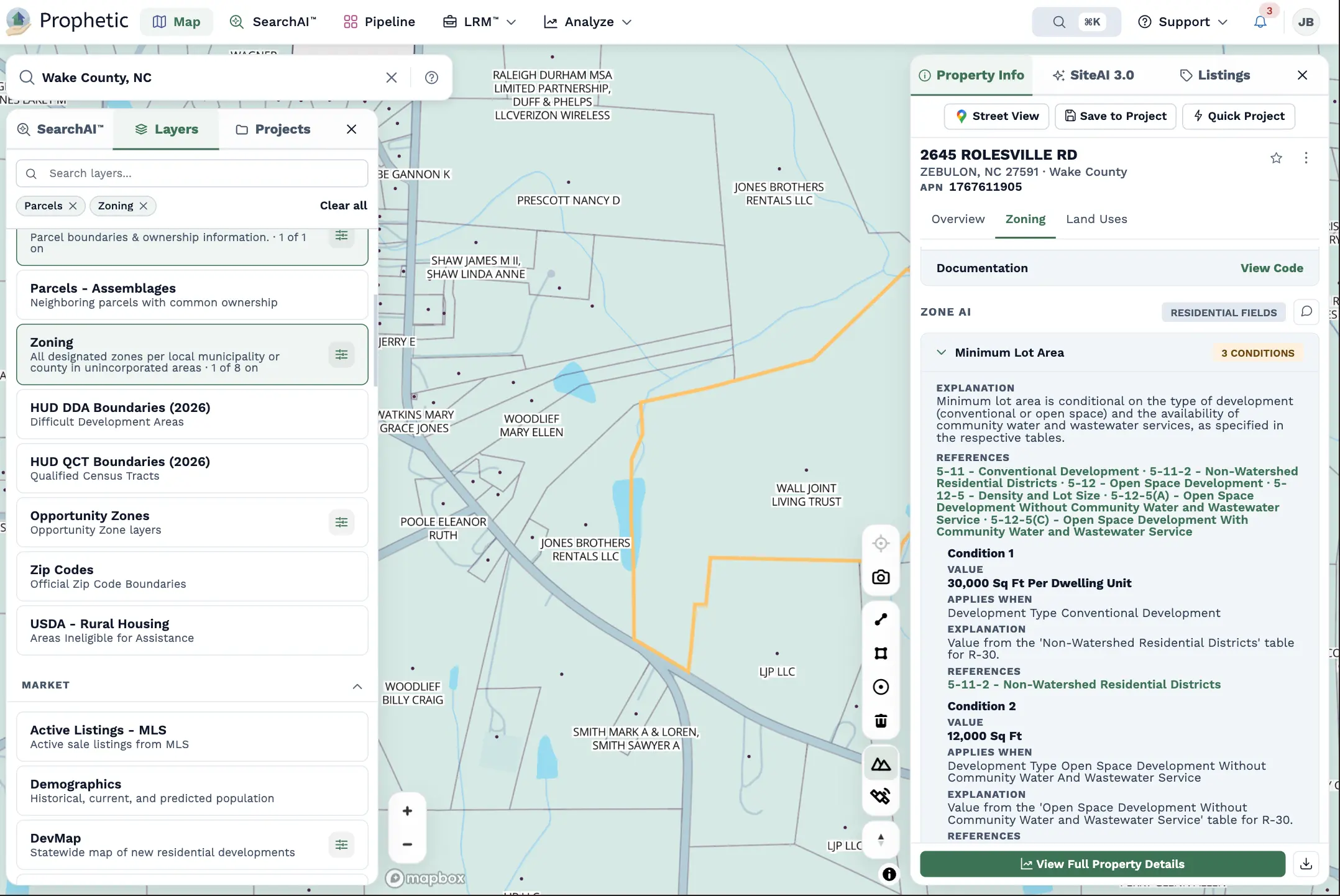Toggle satellite imagery icon
Screen dimensions: 1340x896
[x=881, y=796]
